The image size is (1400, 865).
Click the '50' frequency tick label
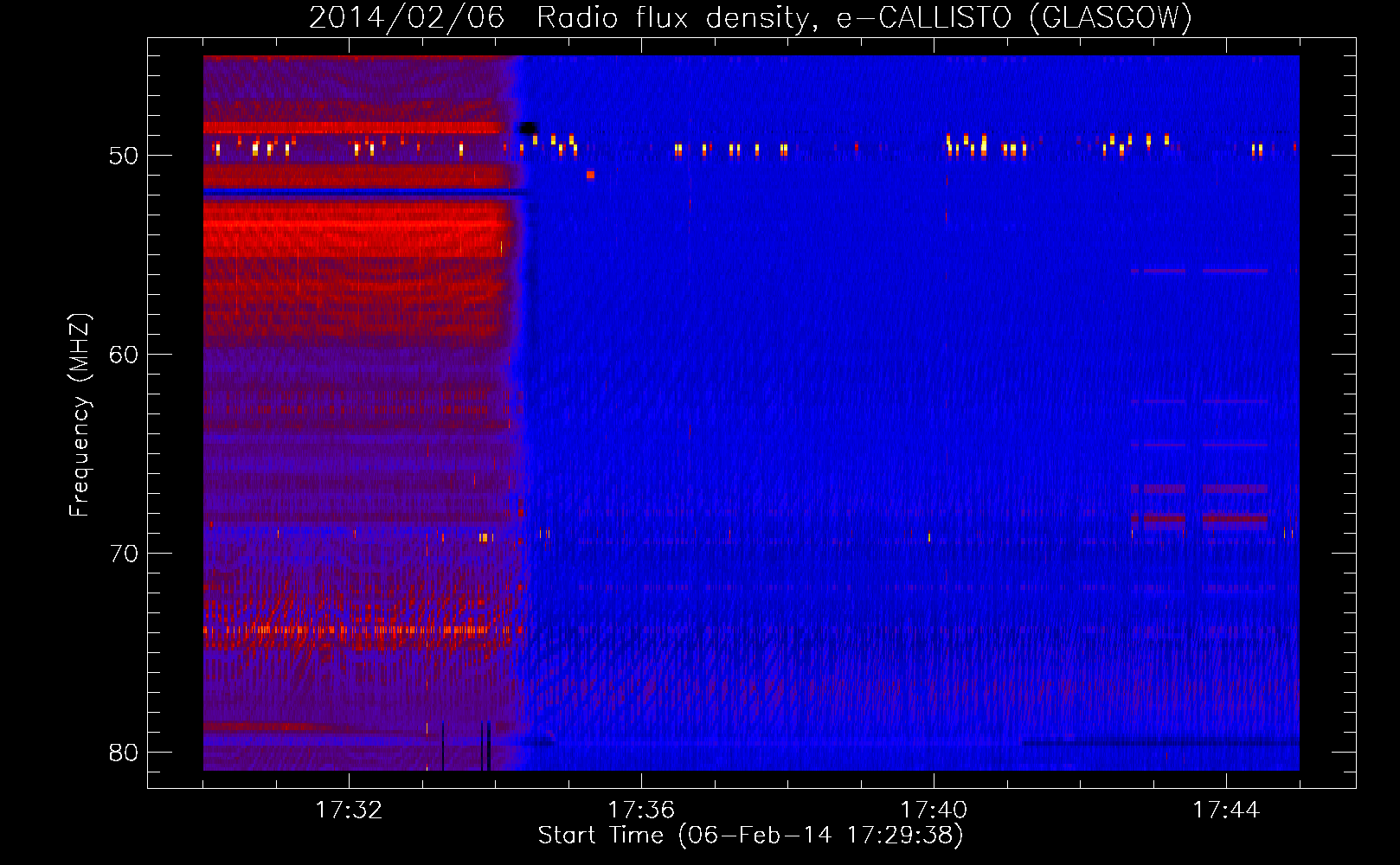124,156
